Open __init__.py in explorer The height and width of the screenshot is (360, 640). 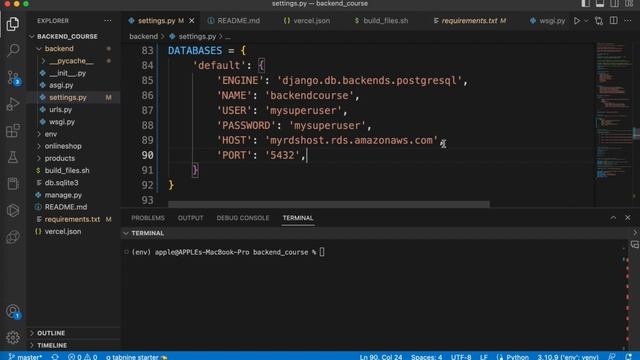click(68, 73)
